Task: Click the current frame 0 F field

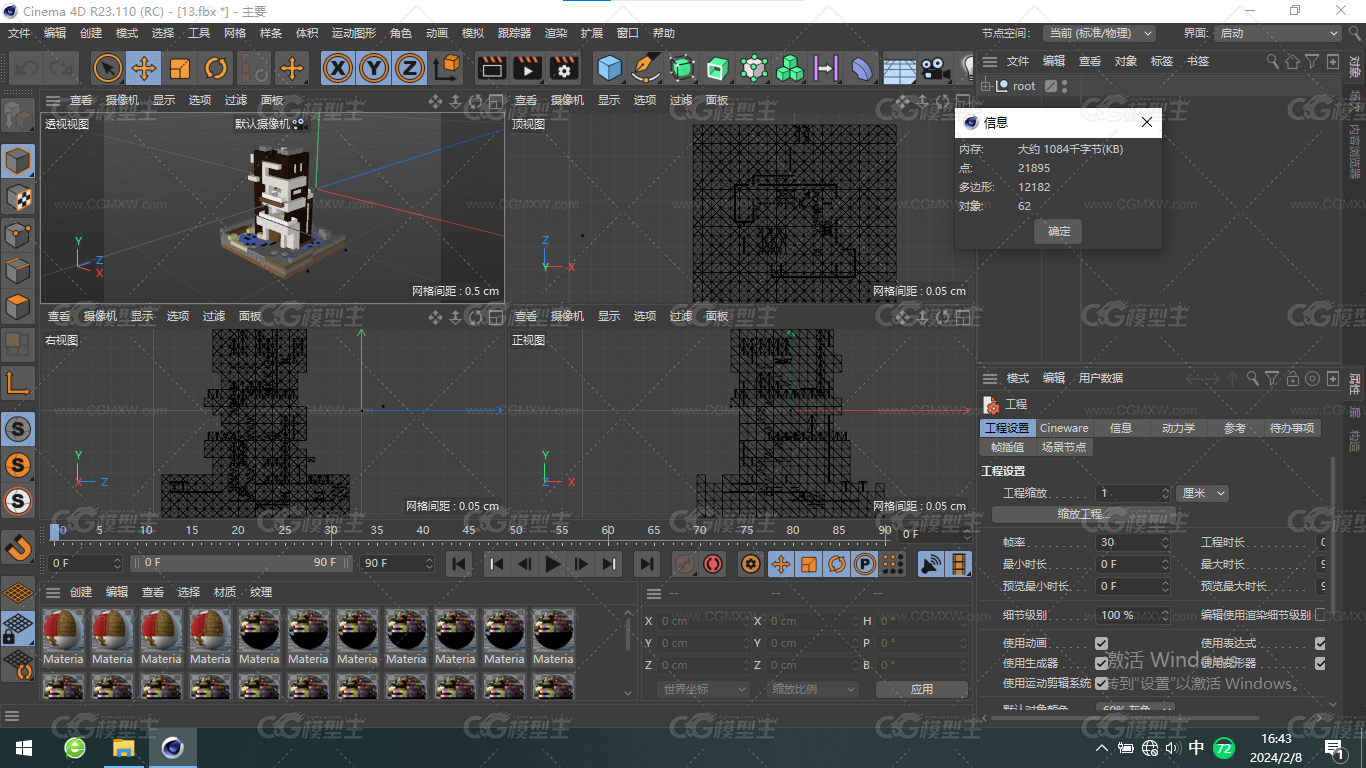Action: [x=84, y=563]
